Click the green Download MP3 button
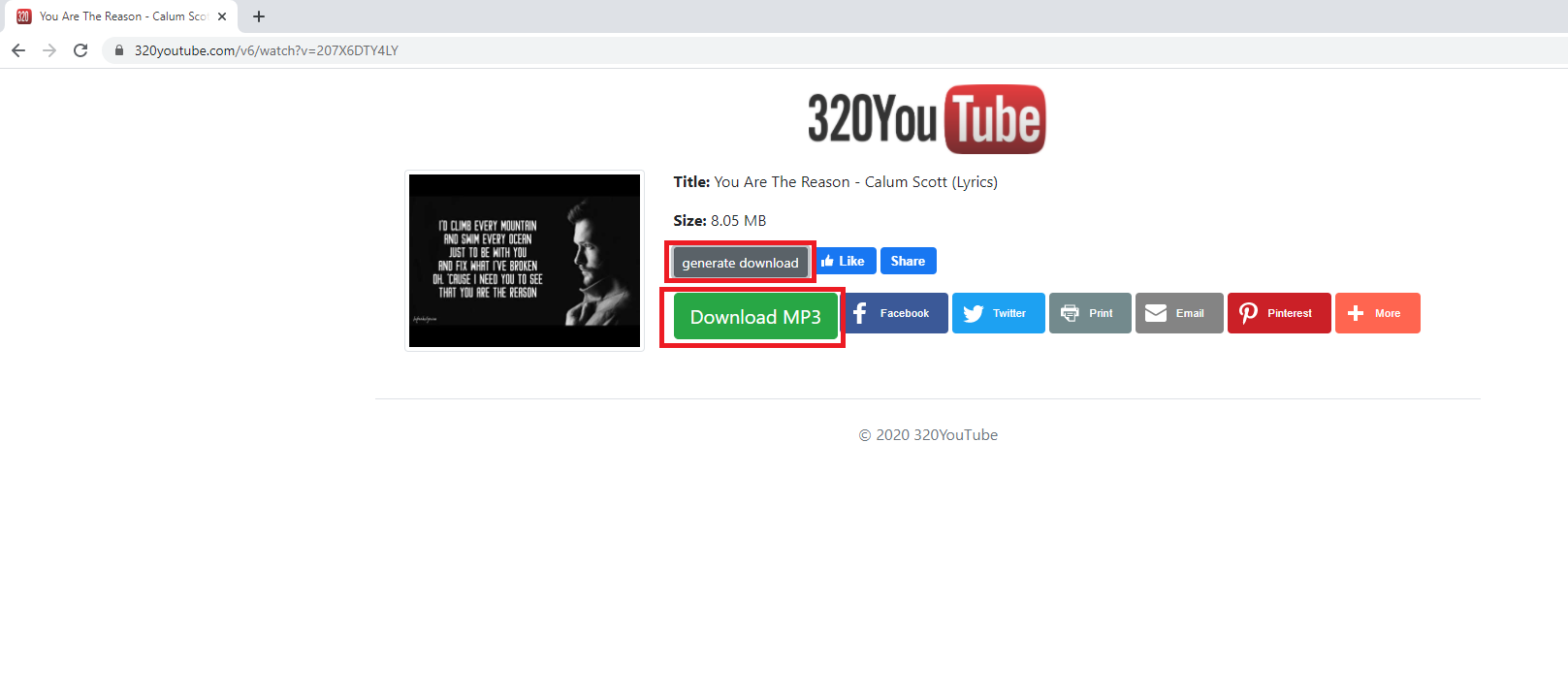Viewport: 1568px width, 695px height. pyautogui.click(x=755, y=317)
